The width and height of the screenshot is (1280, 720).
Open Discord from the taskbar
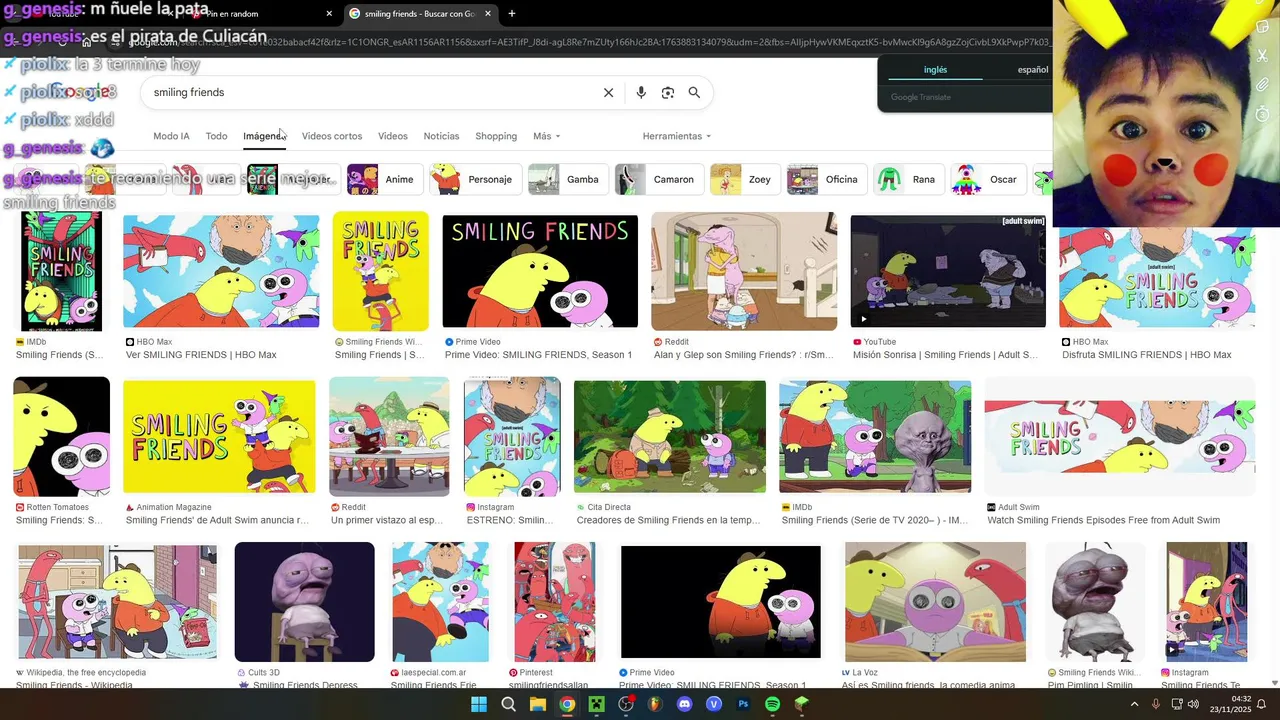click(x=684, y=704)
